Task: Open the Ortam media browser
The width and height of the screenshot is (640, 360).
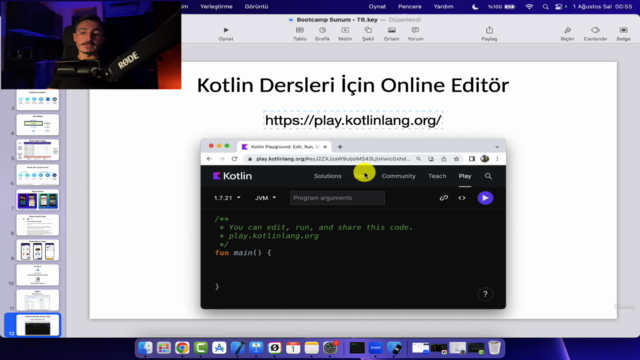Action: [x=391, y=33]
